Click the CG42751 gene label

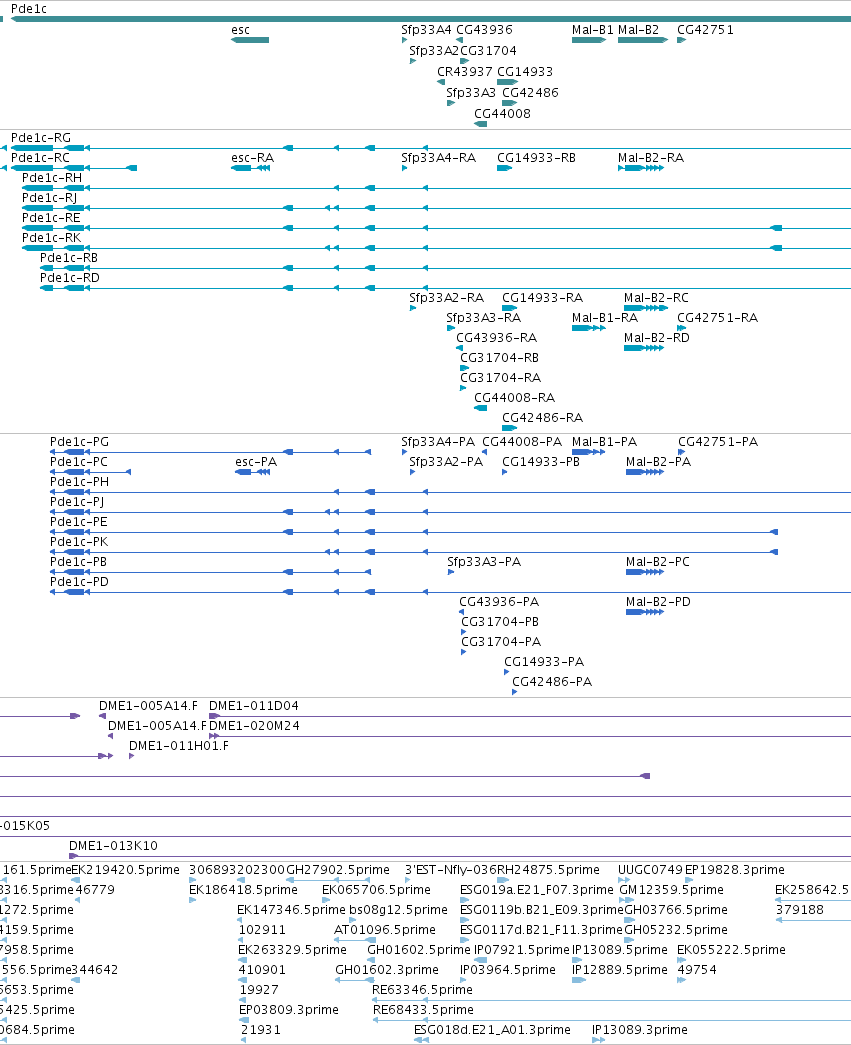705,30
